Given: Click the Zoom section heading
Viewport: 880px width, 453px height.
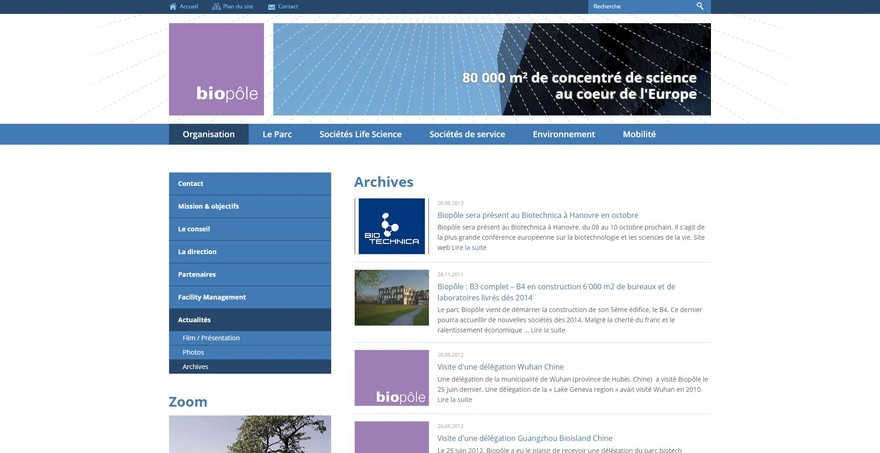Looking at the screenshot, I should [188, 402].
